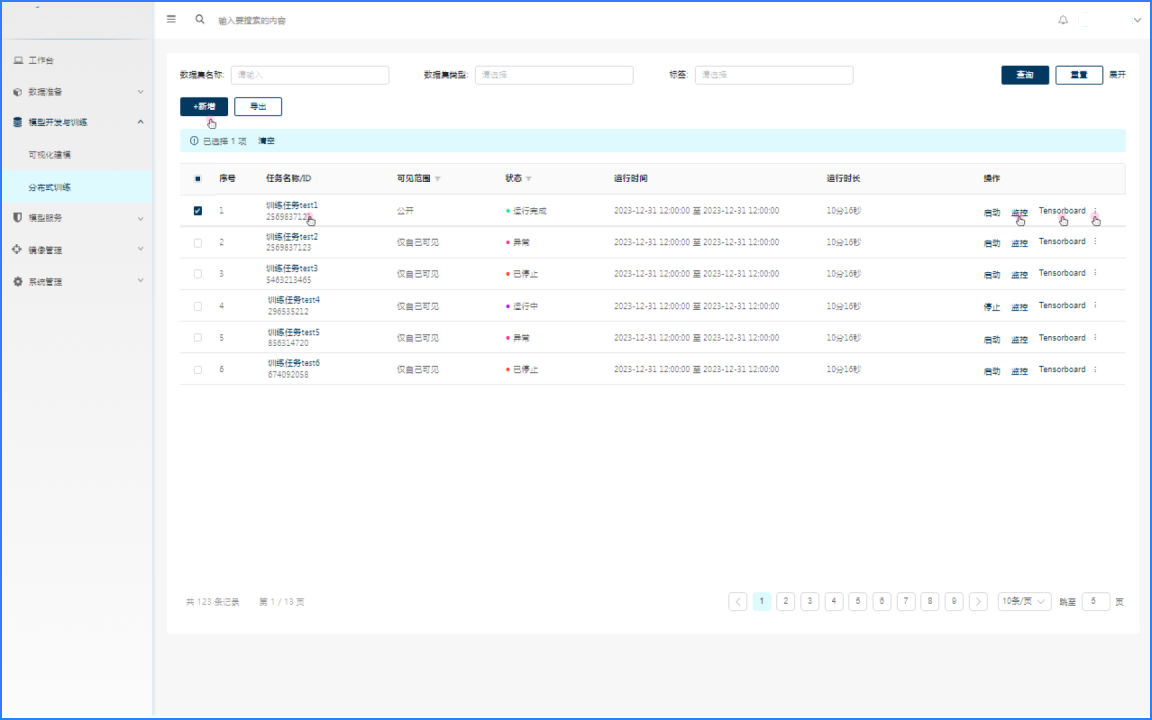Go to next page with right arrow
This screenshot has width=1152, height=720.
[x=978, y=601]
